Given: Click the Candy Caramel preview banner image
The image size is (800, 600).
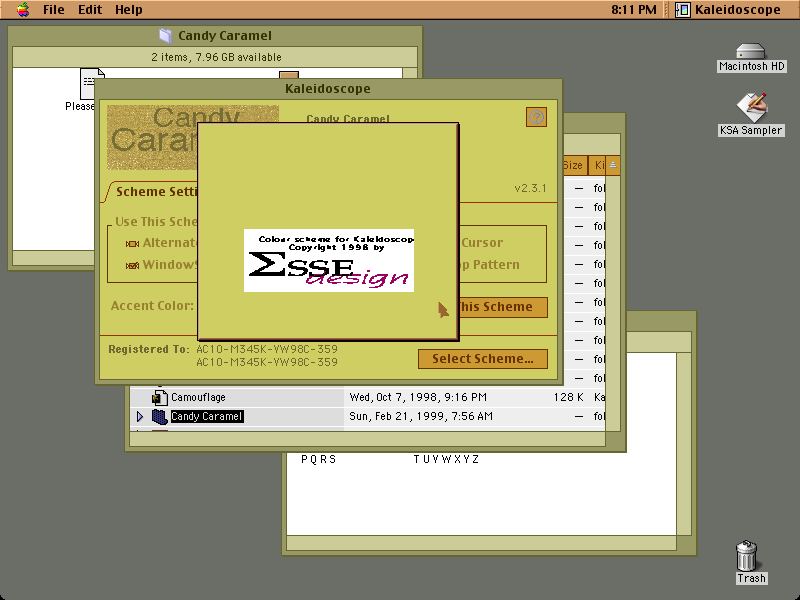Looking at the screenshot, I should [152, 137].
